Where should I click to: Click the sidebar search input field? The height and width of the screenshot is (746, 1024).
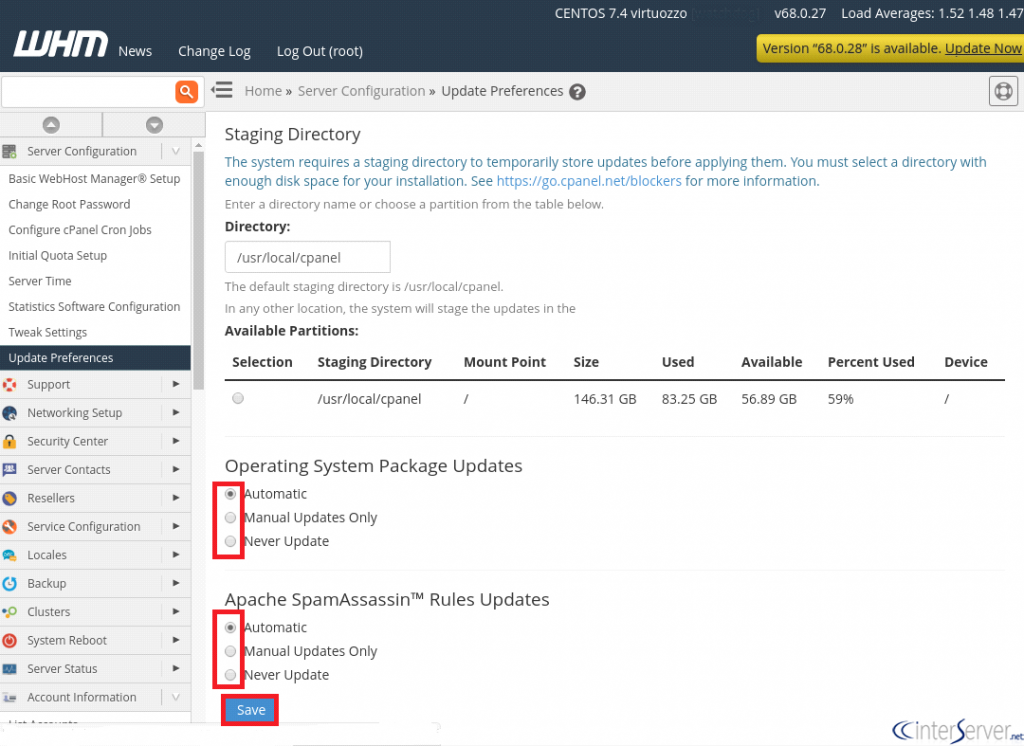coord(88,91)
